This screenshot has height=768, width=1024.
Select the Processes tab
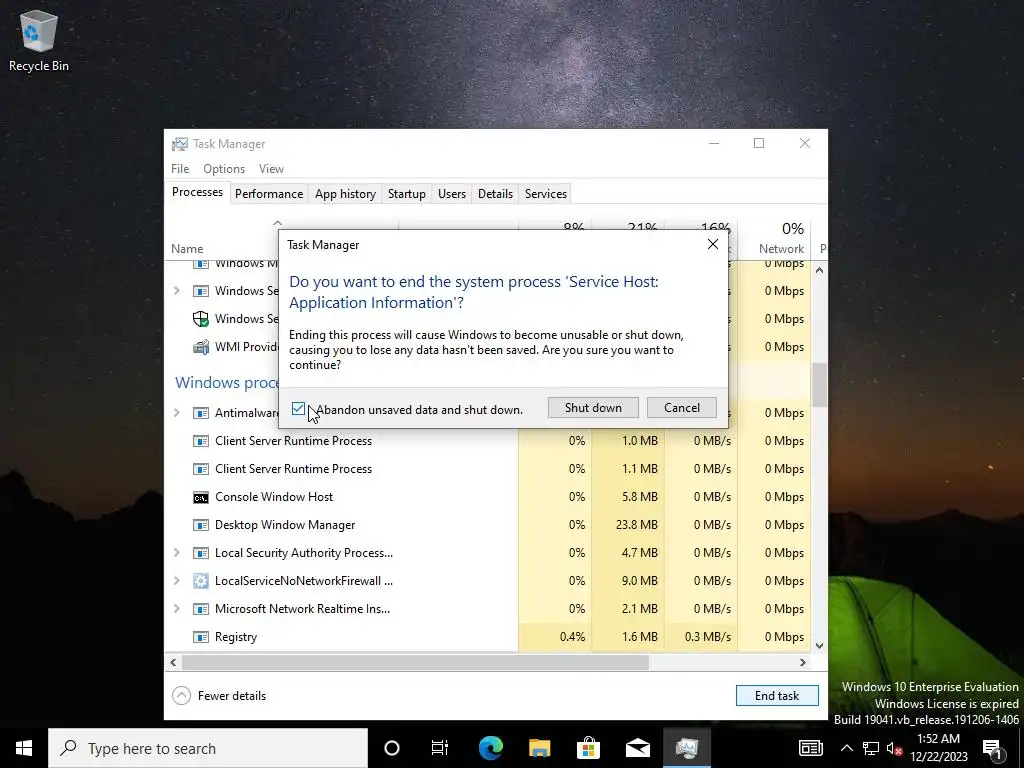point(197,192)
